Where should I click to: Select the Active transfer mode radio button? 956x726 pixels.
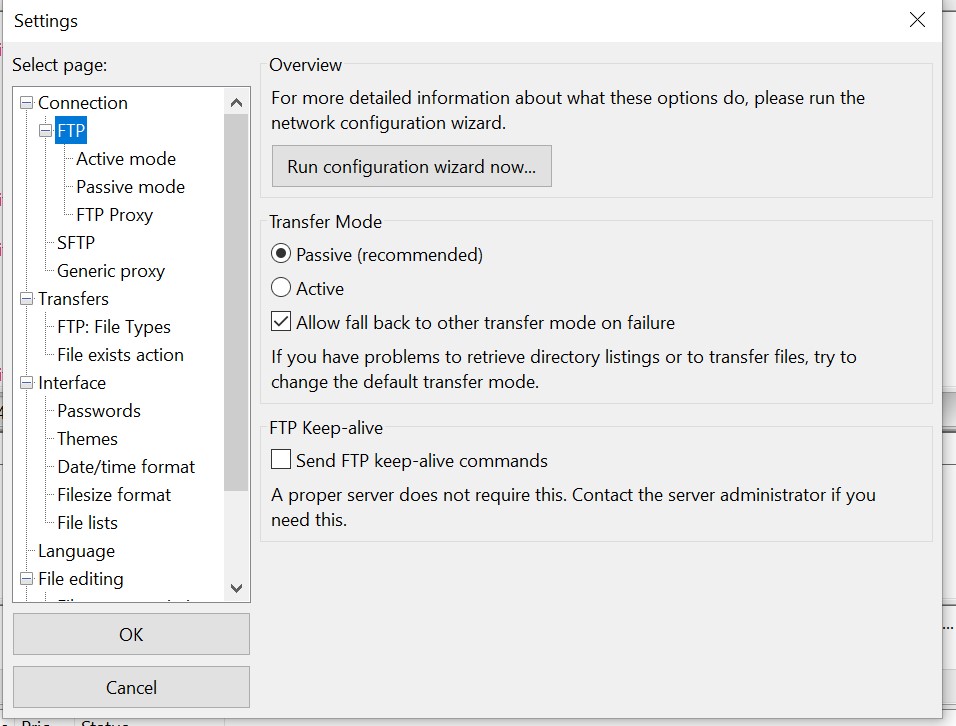click(281, 289)
